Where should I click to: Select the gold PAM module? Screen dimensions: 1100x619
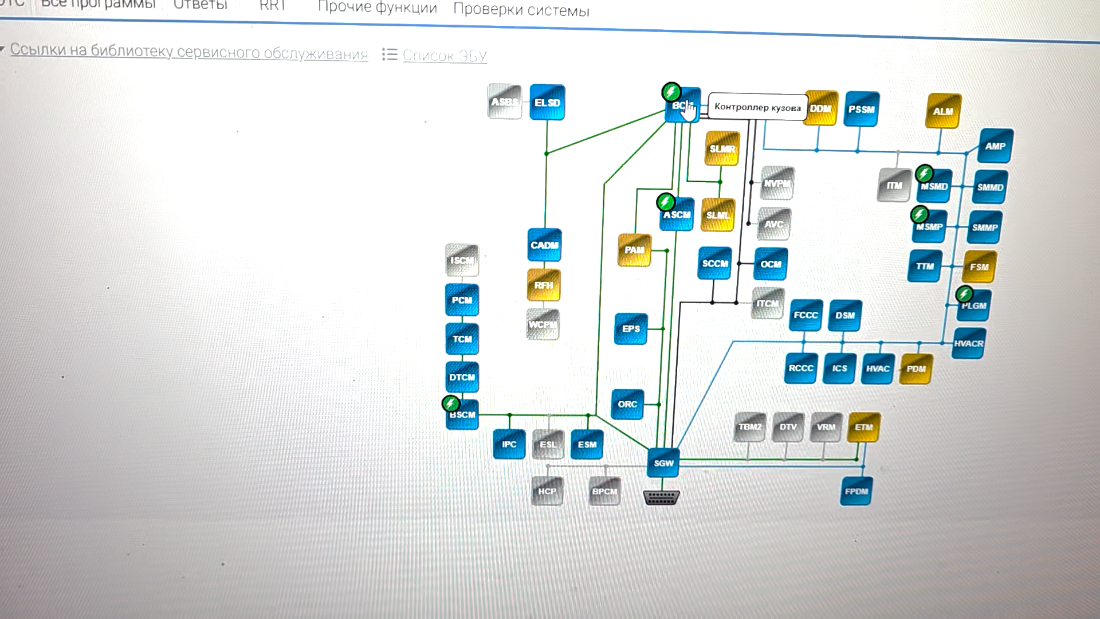[x=633, y=250]
